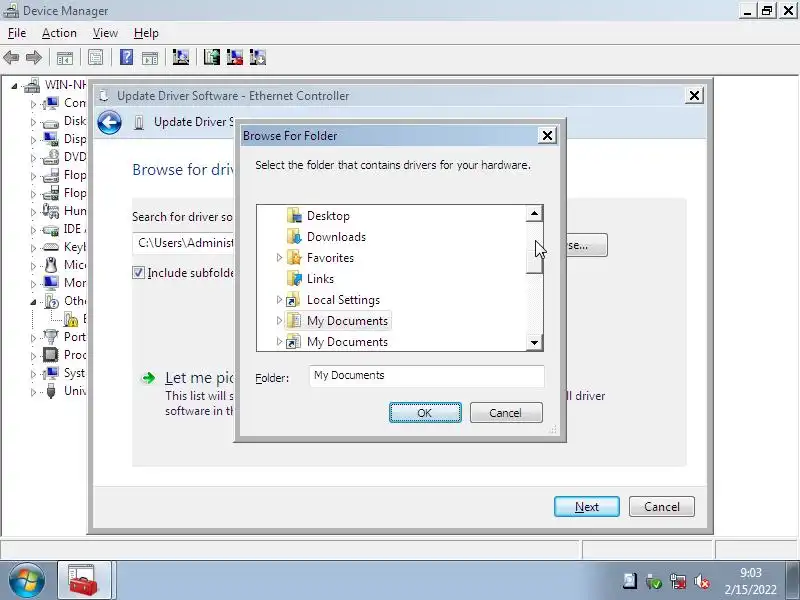The image size is (800, 600).
Task: Expand the highlighted My Documents node
Action: (x=279, y=320)
